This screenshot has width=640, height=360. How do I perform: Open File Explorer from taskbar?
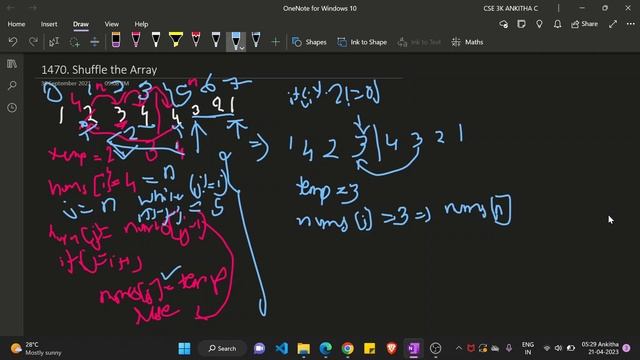pyautogui.click(x=303, y=348)
